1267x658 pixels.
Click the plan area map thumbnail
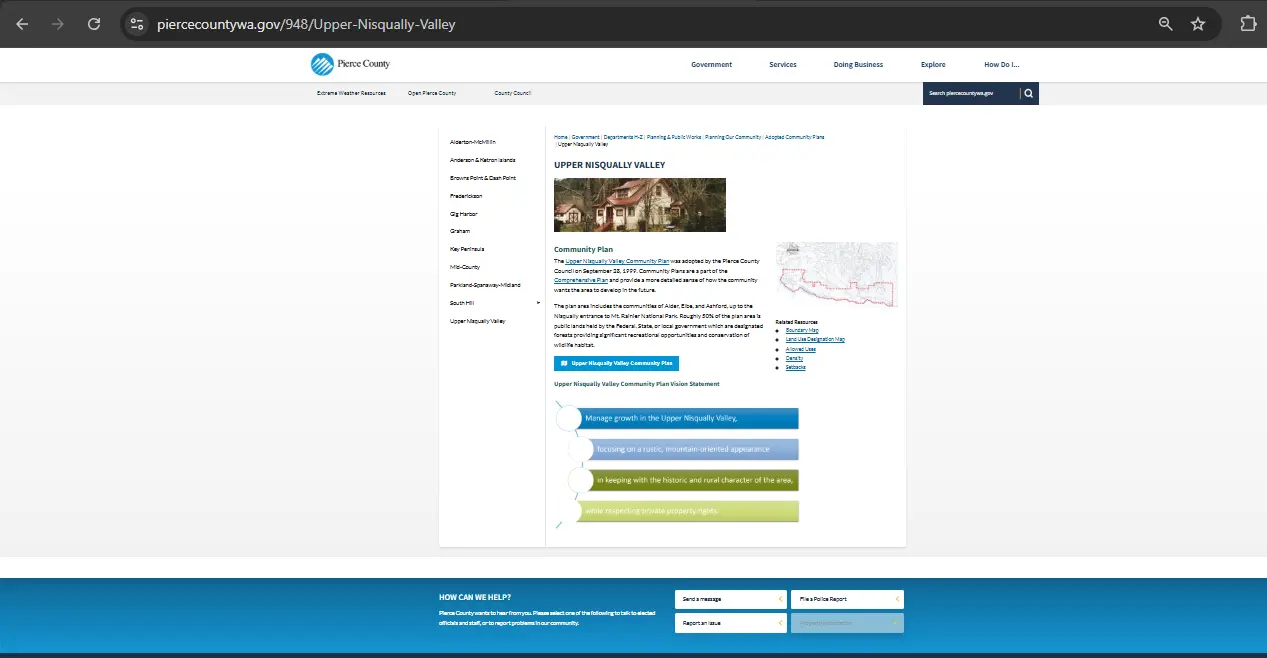coord(836,274)
